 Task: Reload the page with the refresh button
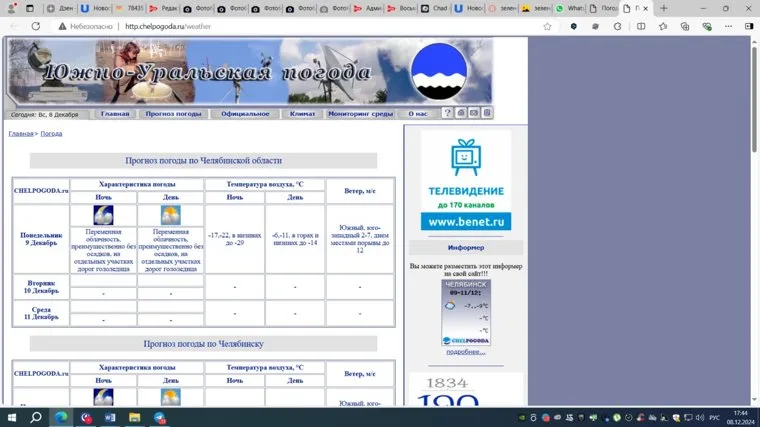36,26
